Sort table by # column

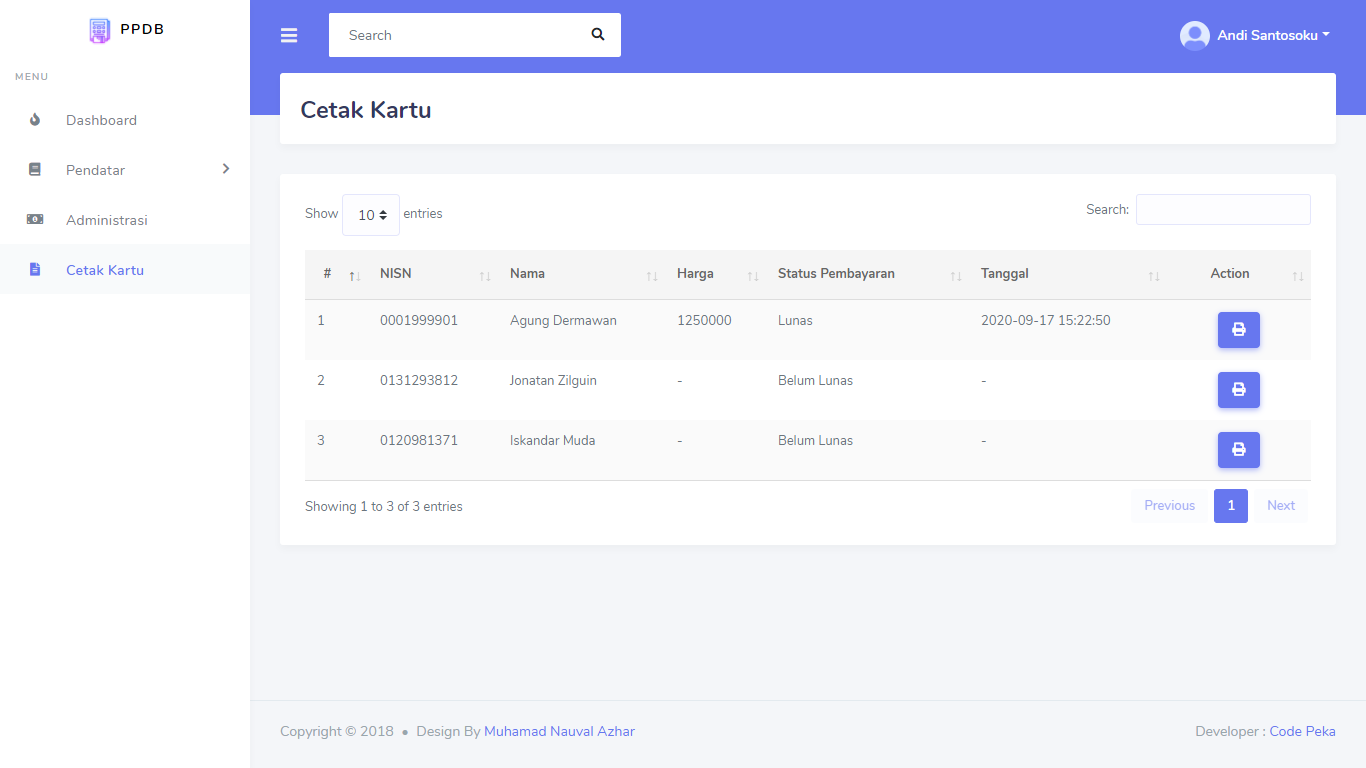[x=336, y=275]
